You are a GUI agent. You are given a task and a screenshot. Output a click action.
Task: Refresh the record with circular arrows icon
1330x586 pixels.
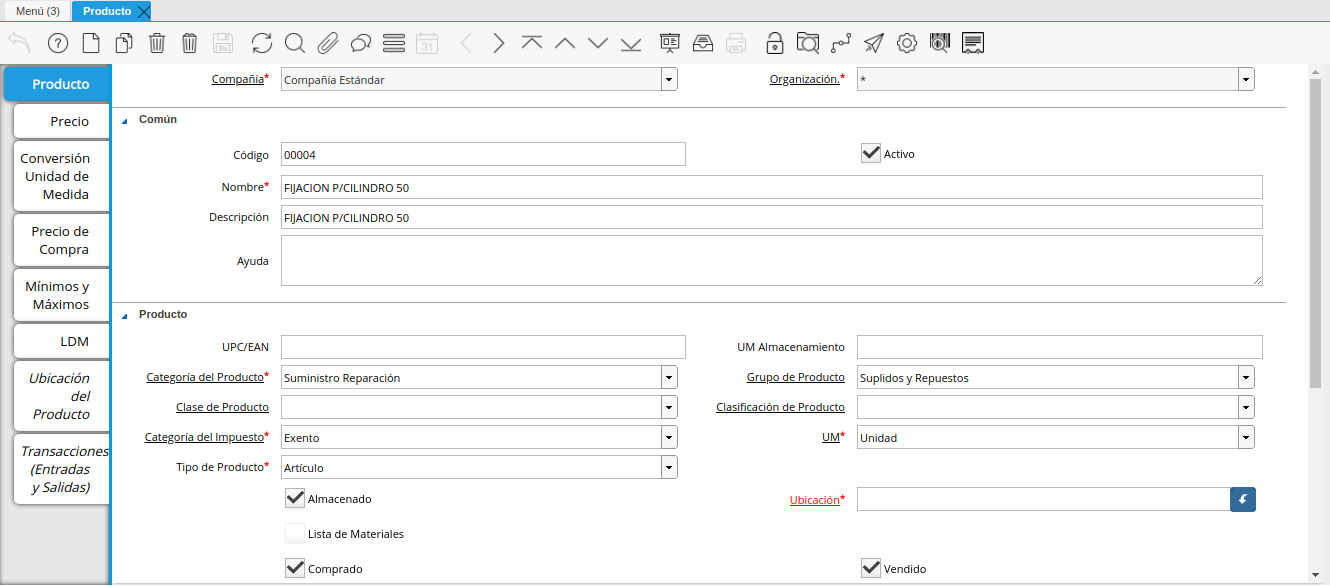[x=262, y=43]
